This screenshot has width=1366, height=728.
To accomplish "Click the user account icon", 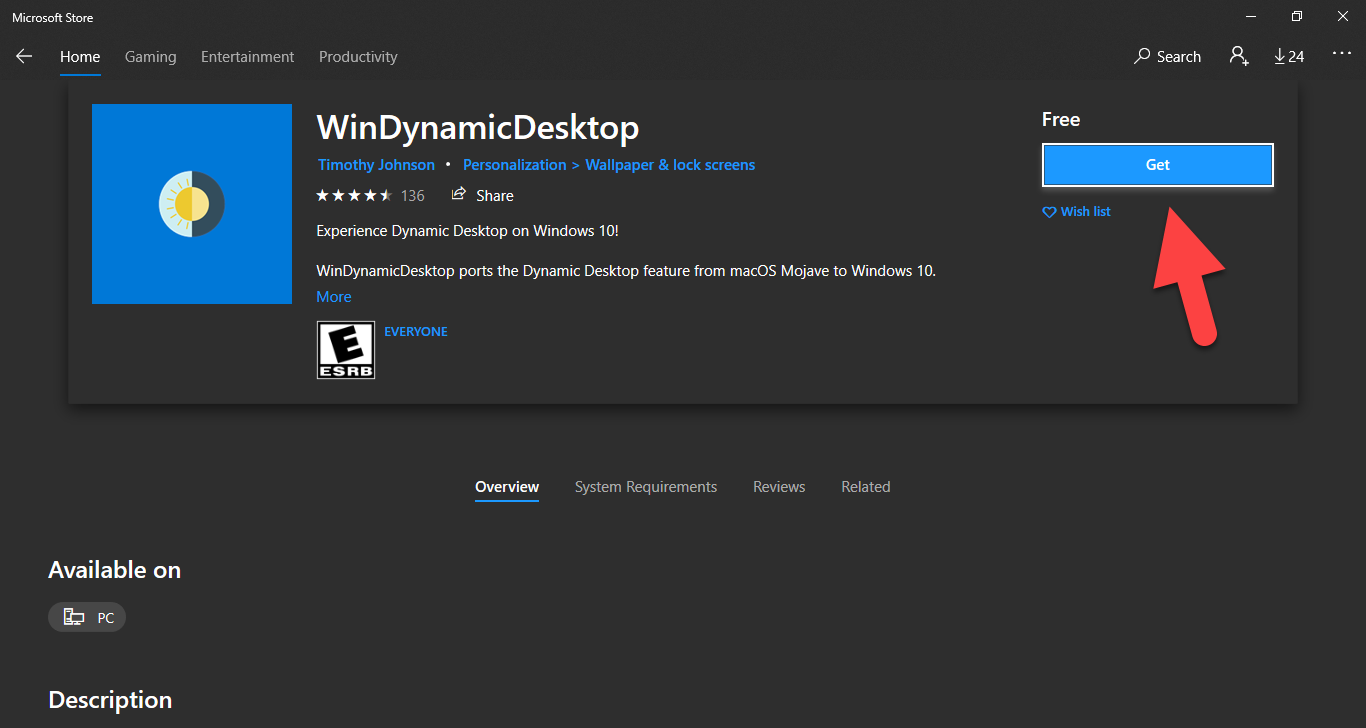I will point(1239,56).
